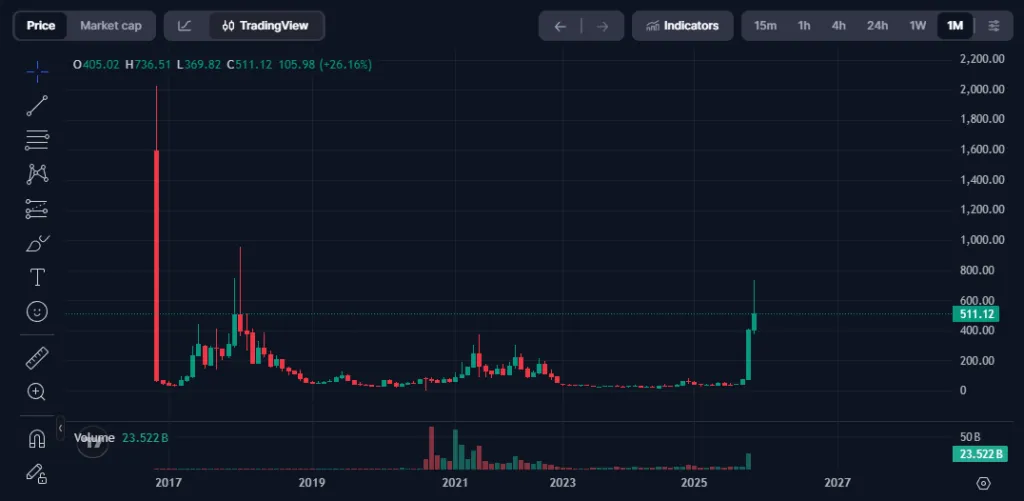This screenshot has width=1024, height=501.
Task: Open the emoji sticker tool
Action: (37, 312)
